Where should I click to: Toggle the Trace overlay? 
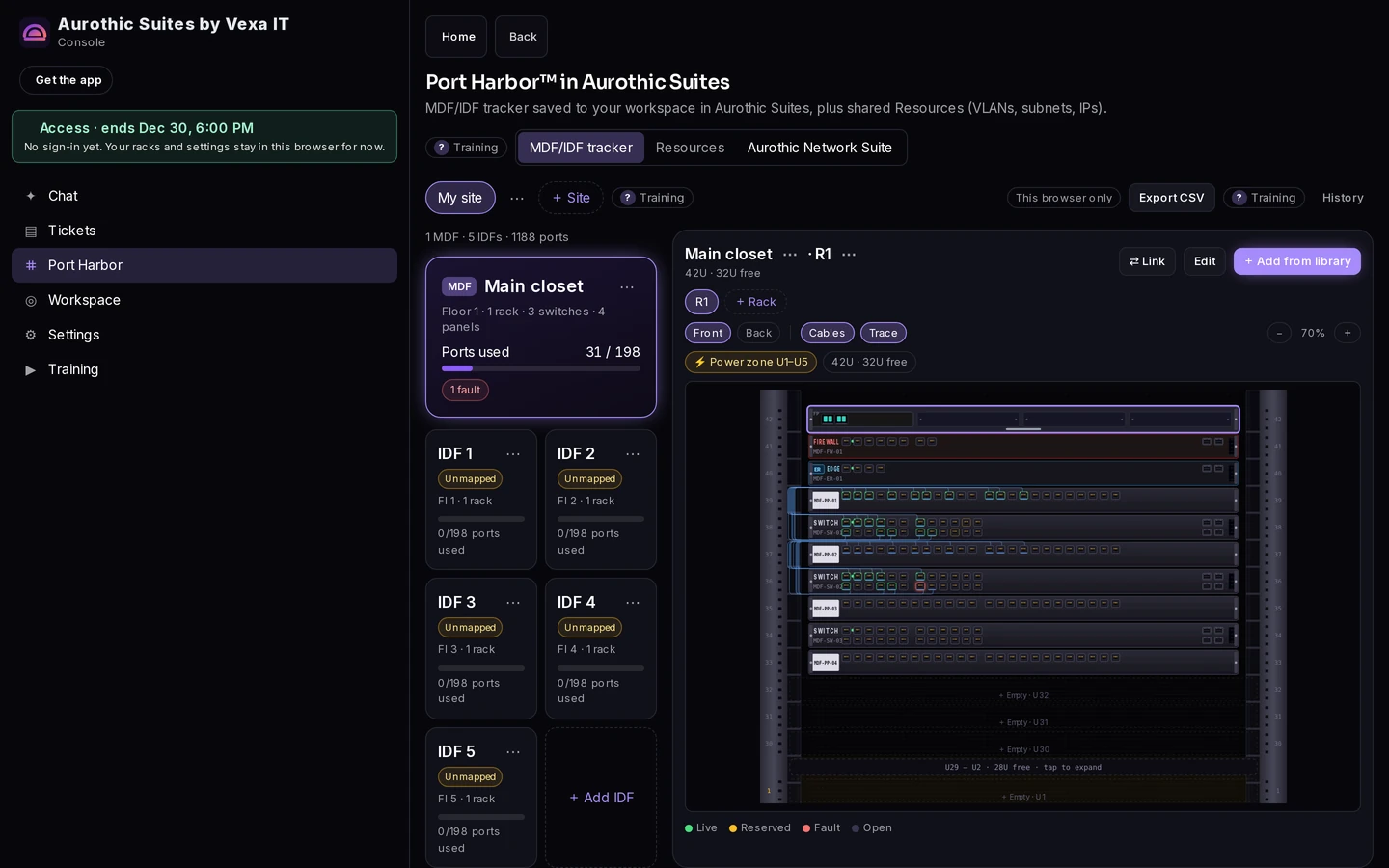pyautogui.click(x=883, y=333)
